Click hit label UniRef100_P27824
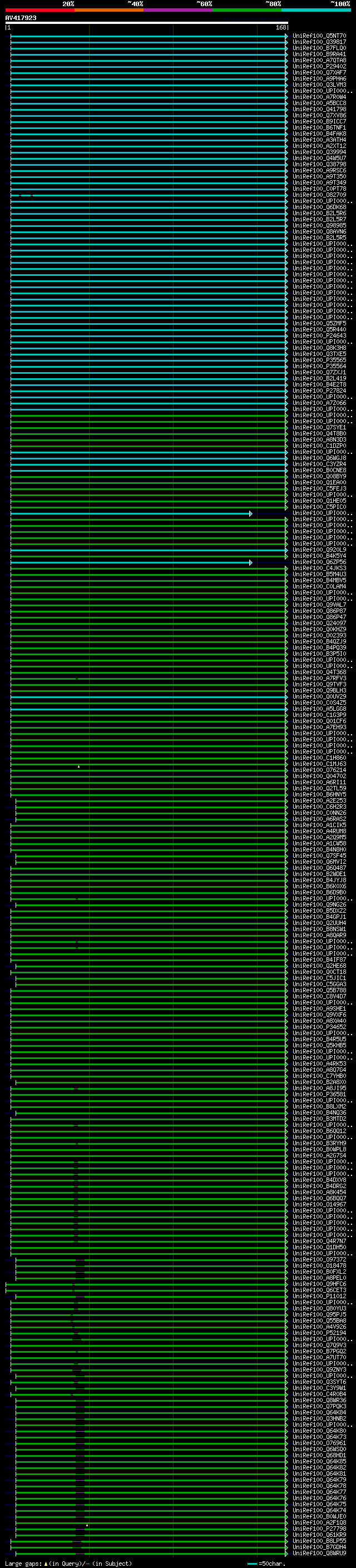Image resolution: width=356 pixels, height=1568 pixels. tap(319, 391)
